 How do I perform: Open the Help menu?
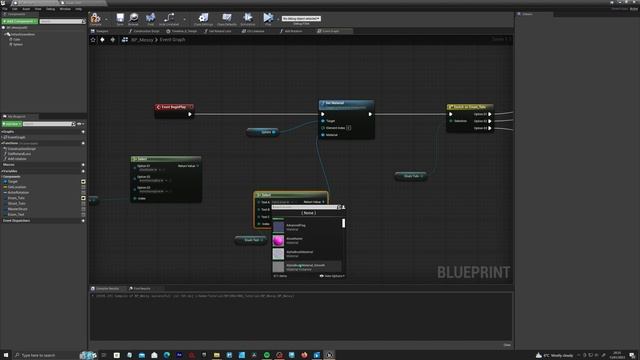pyautogui.click(x=78, y=9)
